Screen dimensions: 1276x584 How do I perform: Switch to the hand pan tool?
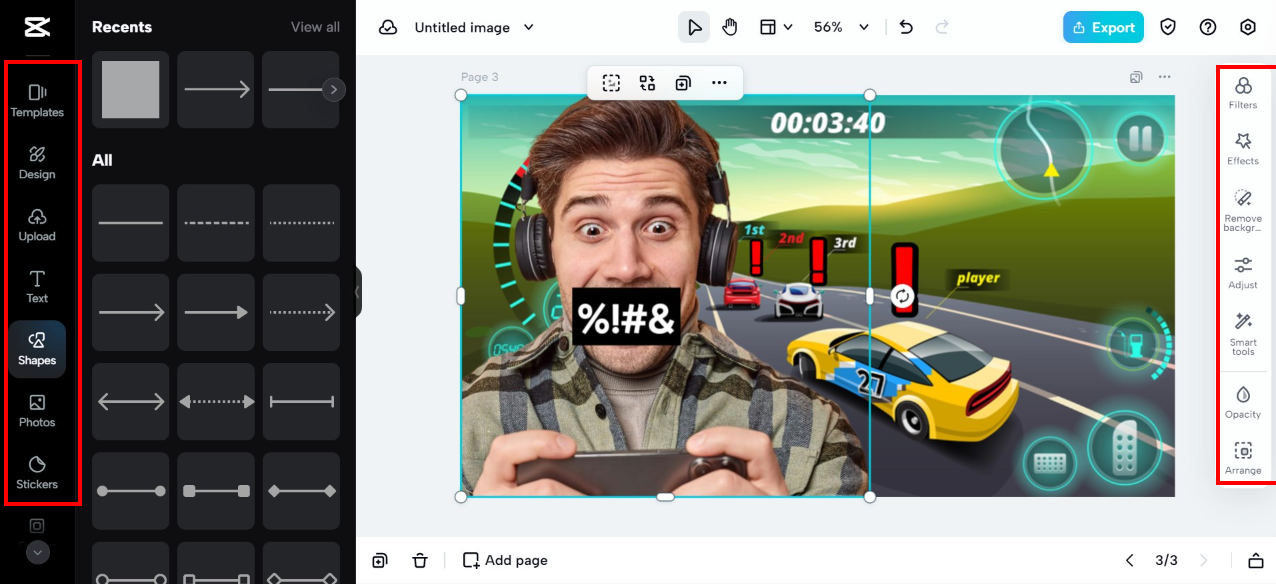coord(730,28)
